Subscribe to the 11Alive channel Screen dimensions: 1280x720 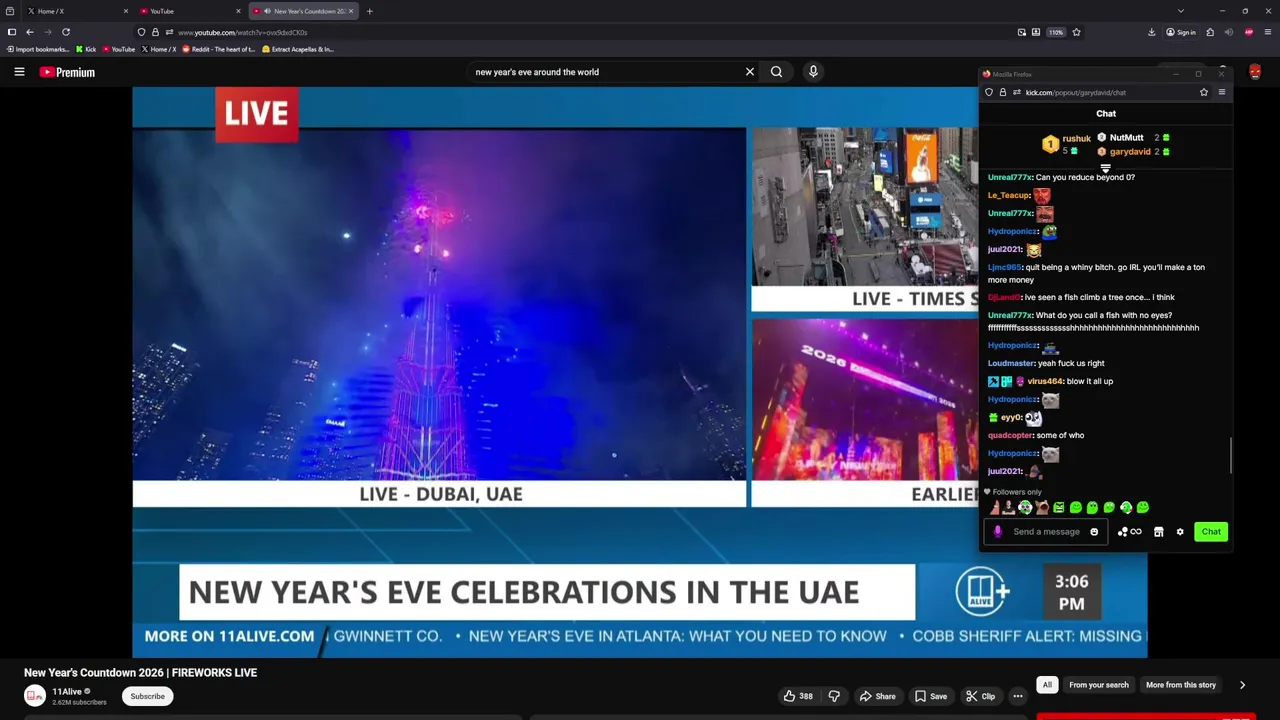[x=147, y=697]
